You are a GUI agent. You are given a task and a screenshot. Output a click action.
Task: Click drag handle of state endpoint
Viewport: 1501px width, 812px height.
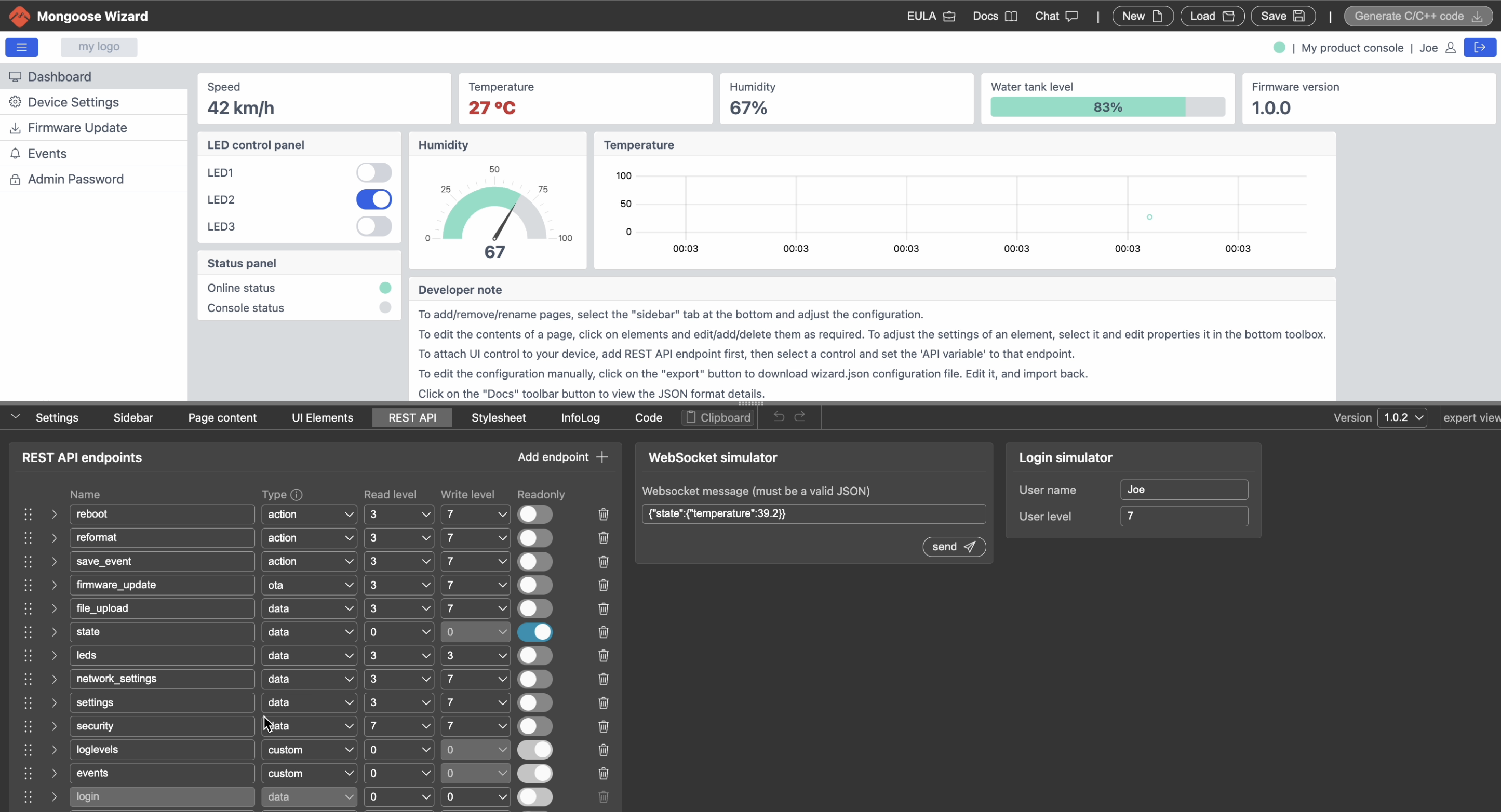tap(28, 632)
